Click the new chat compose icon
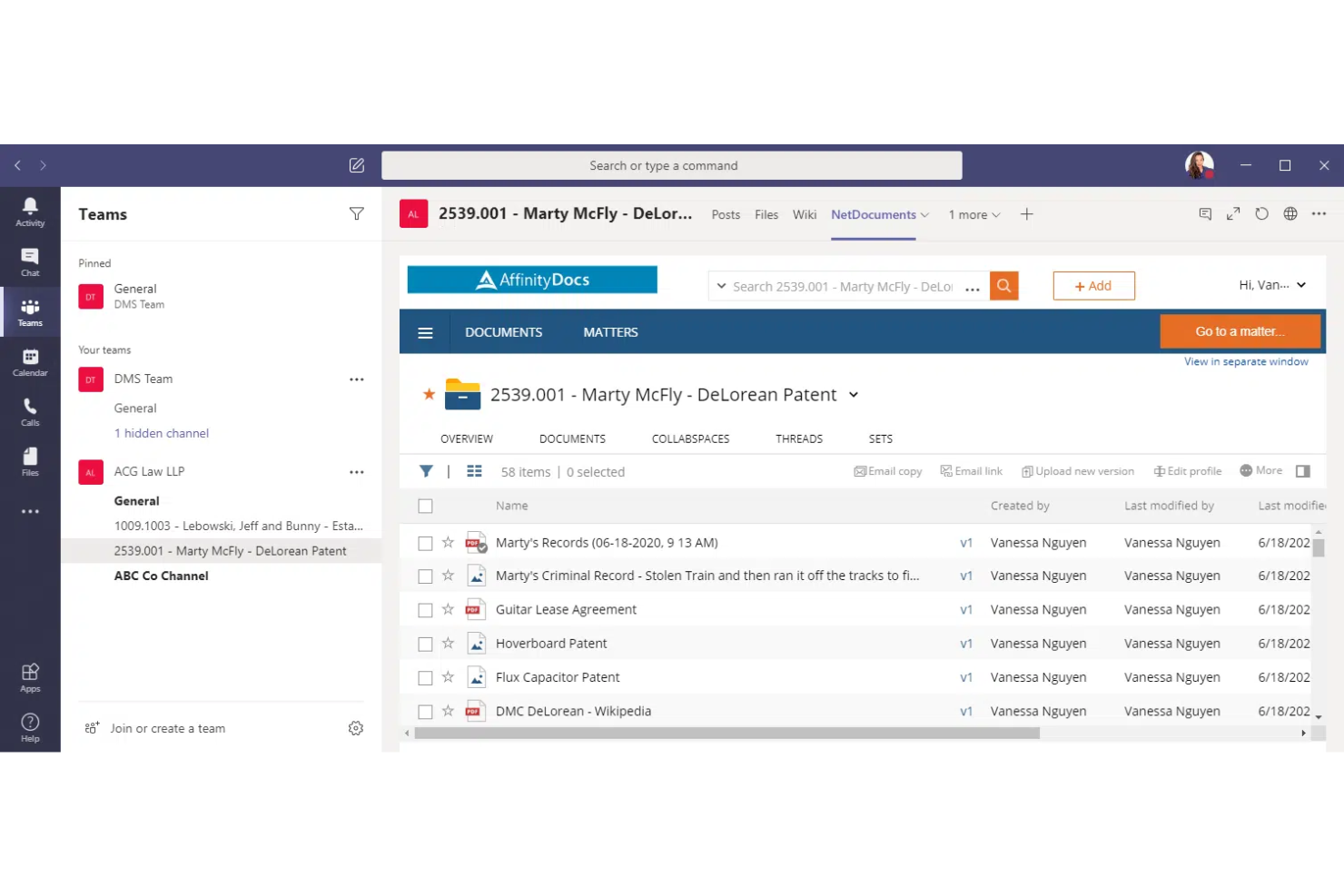Screen dimensions: 1344x896 coord(357,165)
